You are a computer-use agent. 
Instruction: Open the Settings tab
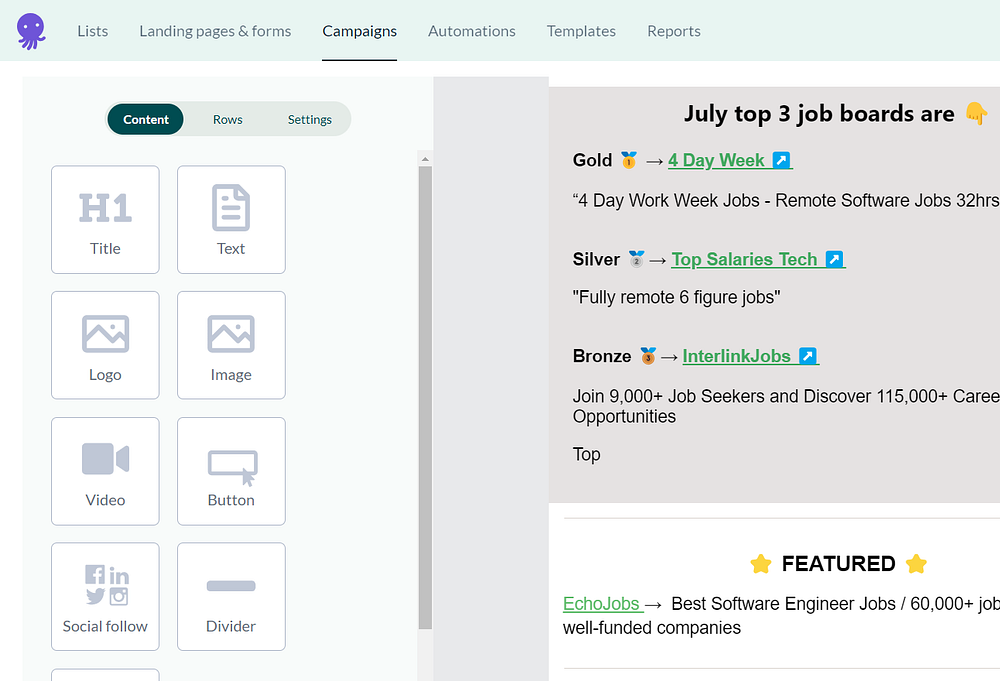coord(309,119)
